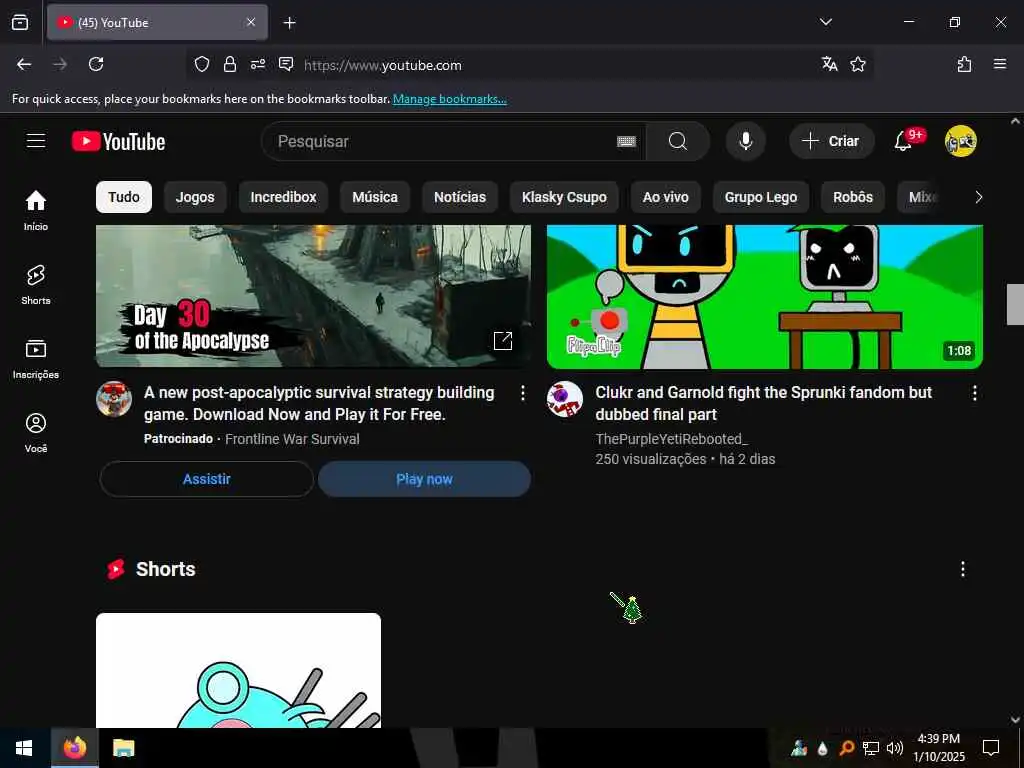
Task: Select the Klasky Csupo chip
Action: (x=564, y=197)
